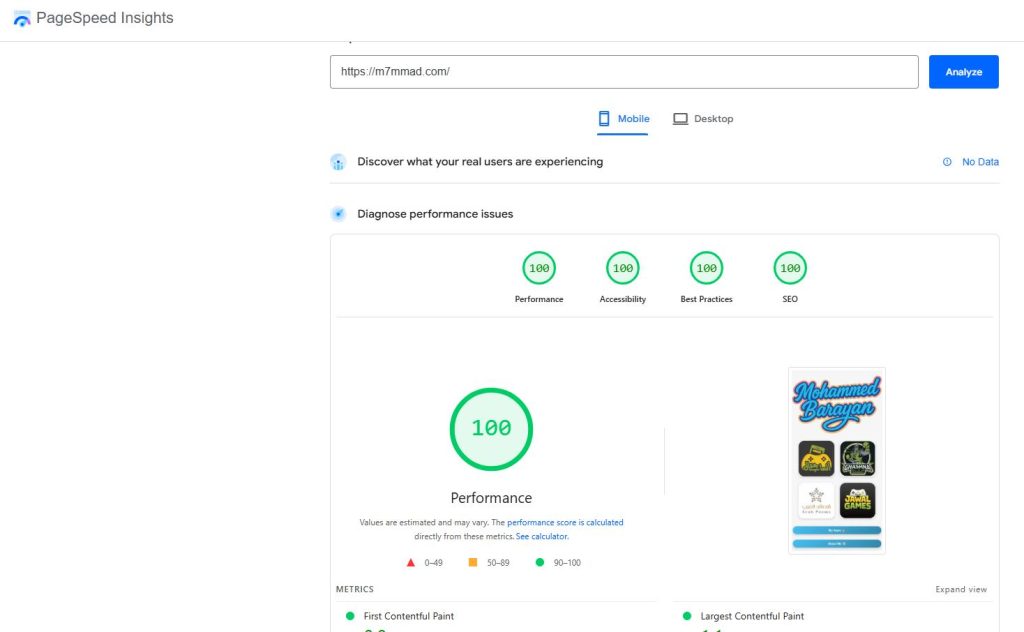Image resolution: width=1024 pixels, height=632 pixels.
Task: Click the phone icon in the Mobile tab
Action: coord(602,118)
